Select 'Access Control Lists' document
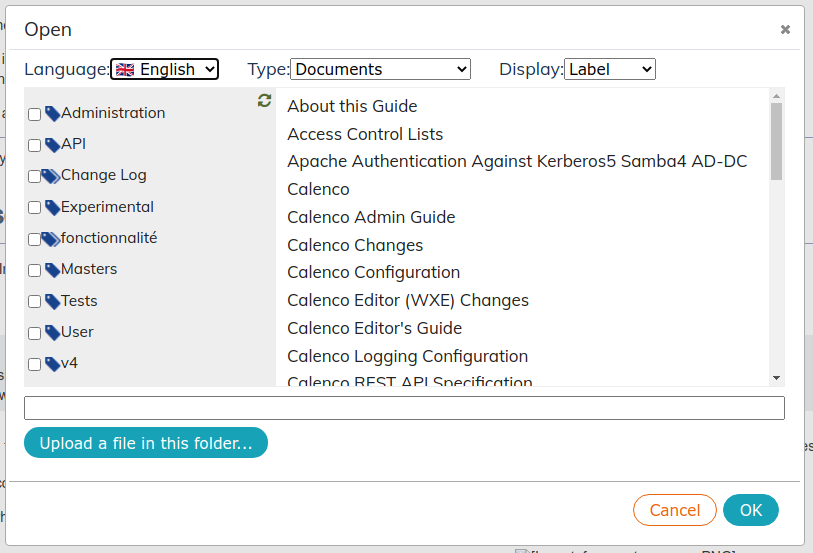Viewport: 813px width, 553px height. (x=365, y=134)
